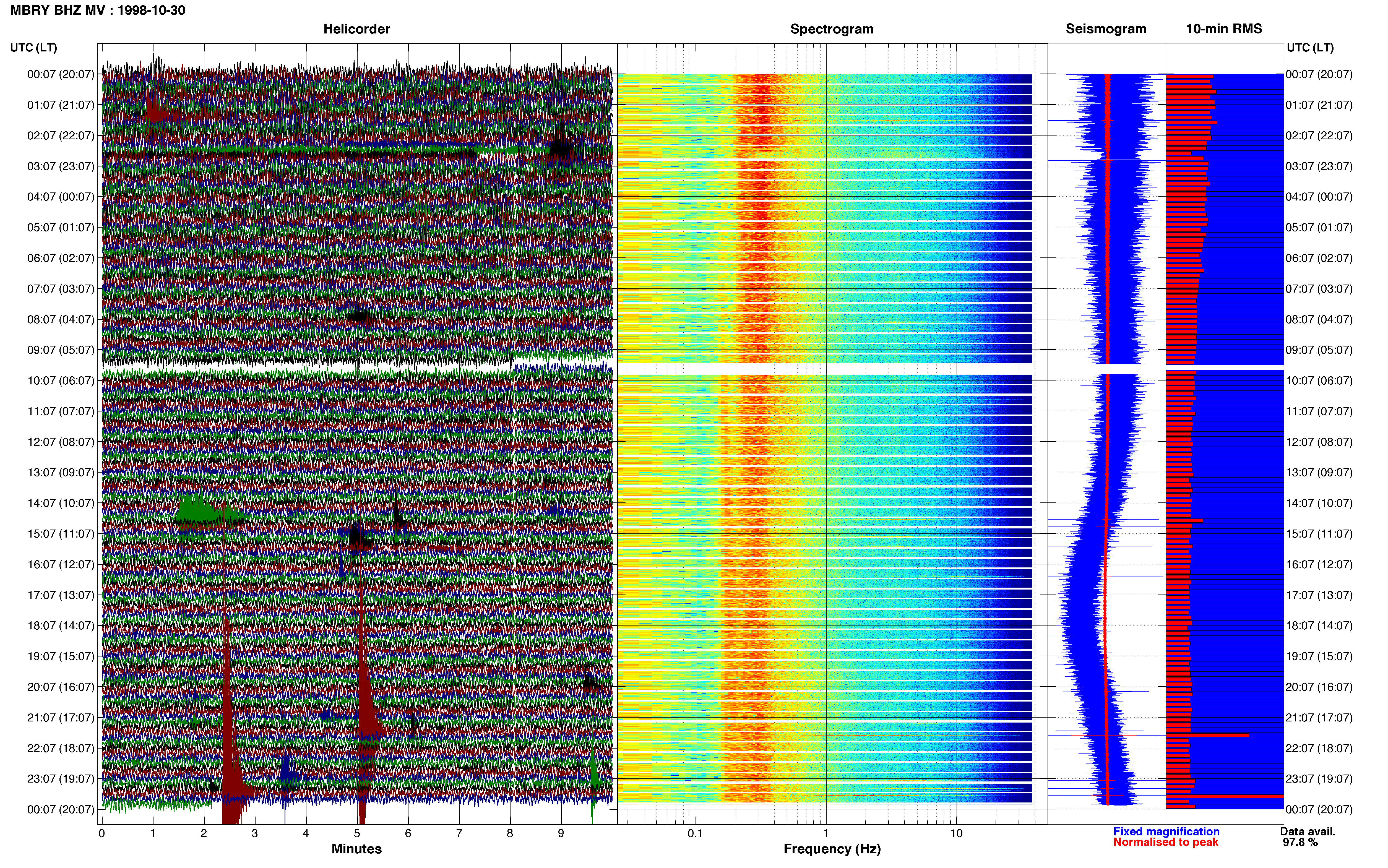Click the 1 tick on the frequency axis
This screenshot has width=1388, height=868.
pos(826,833)
